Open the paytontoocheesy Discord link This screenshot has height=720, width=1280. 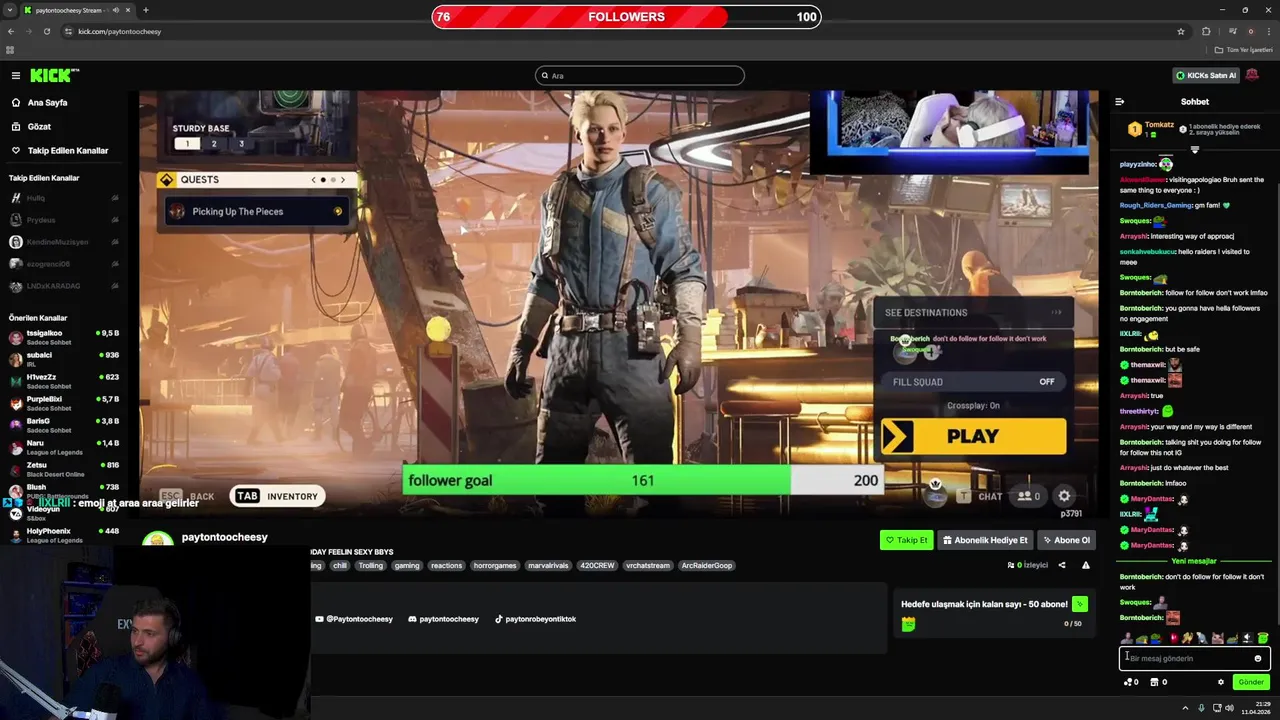click(443, 619)
